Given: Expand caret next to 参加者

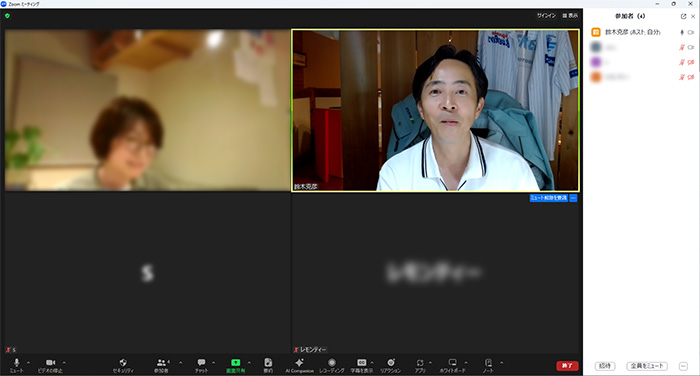Looking at the screenshot, I should [x=180, y=363].
